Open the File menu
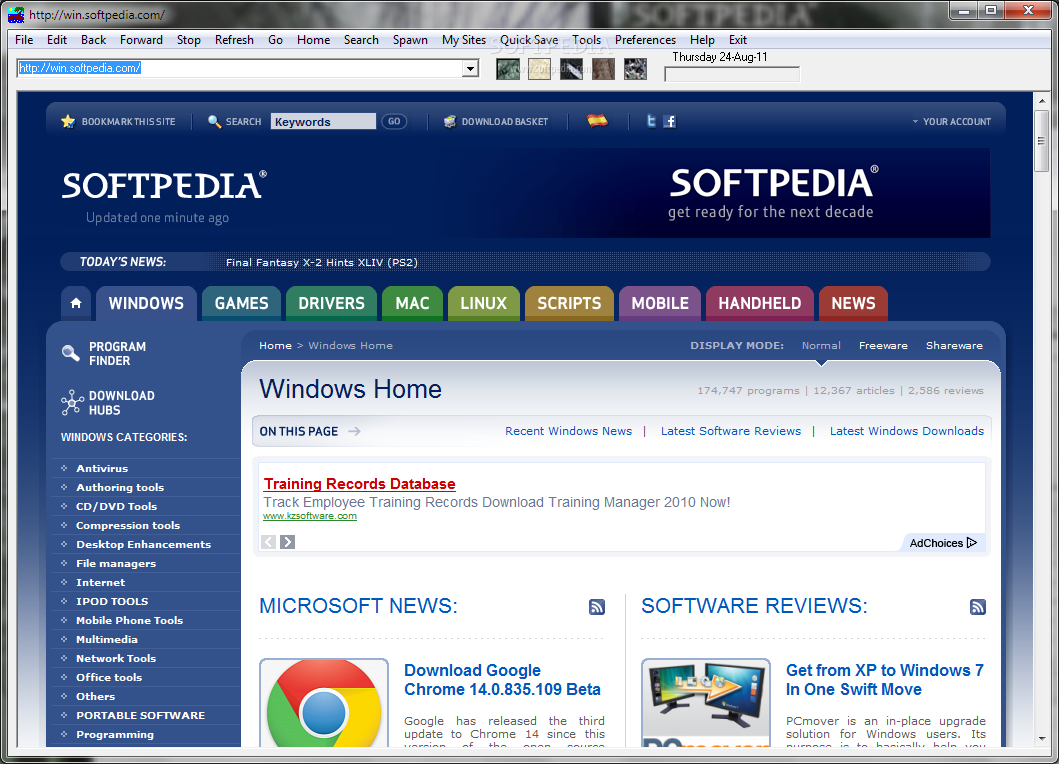 point(24,40)
